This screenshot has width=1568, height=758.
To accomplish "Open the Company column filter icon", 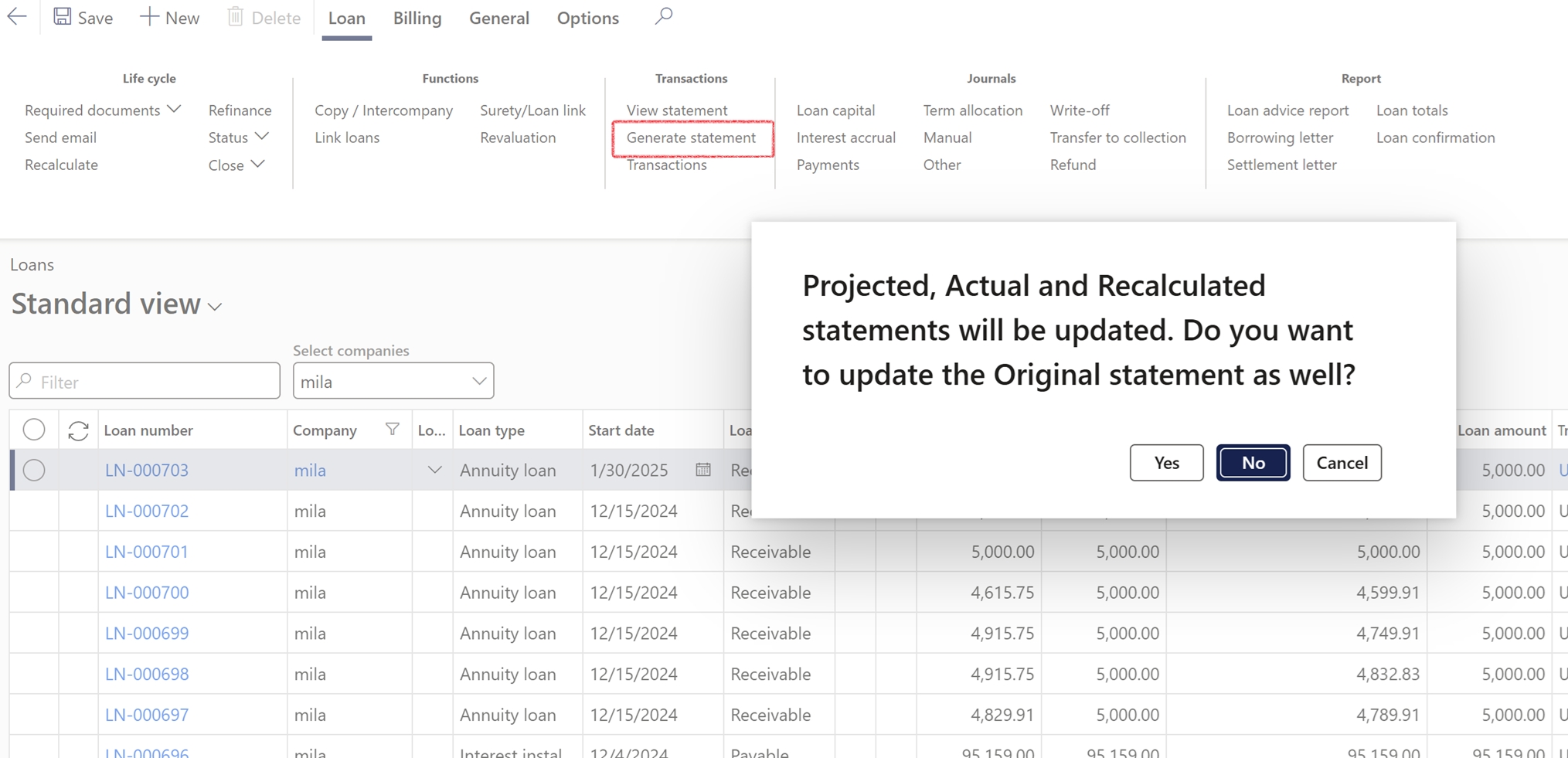I will click(x=393, y=430).
